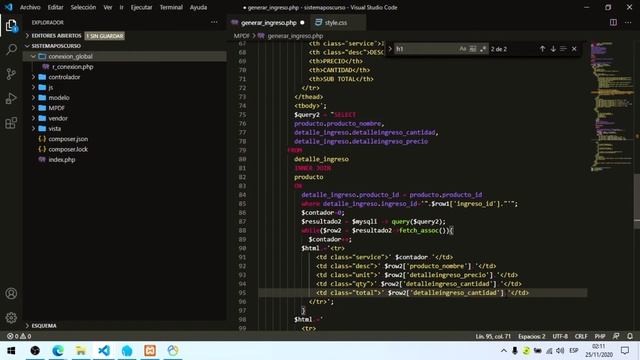Click the cursor position Lín. 95, col. 71
This screenshot has height=360, width=640.
coord(493,336)
